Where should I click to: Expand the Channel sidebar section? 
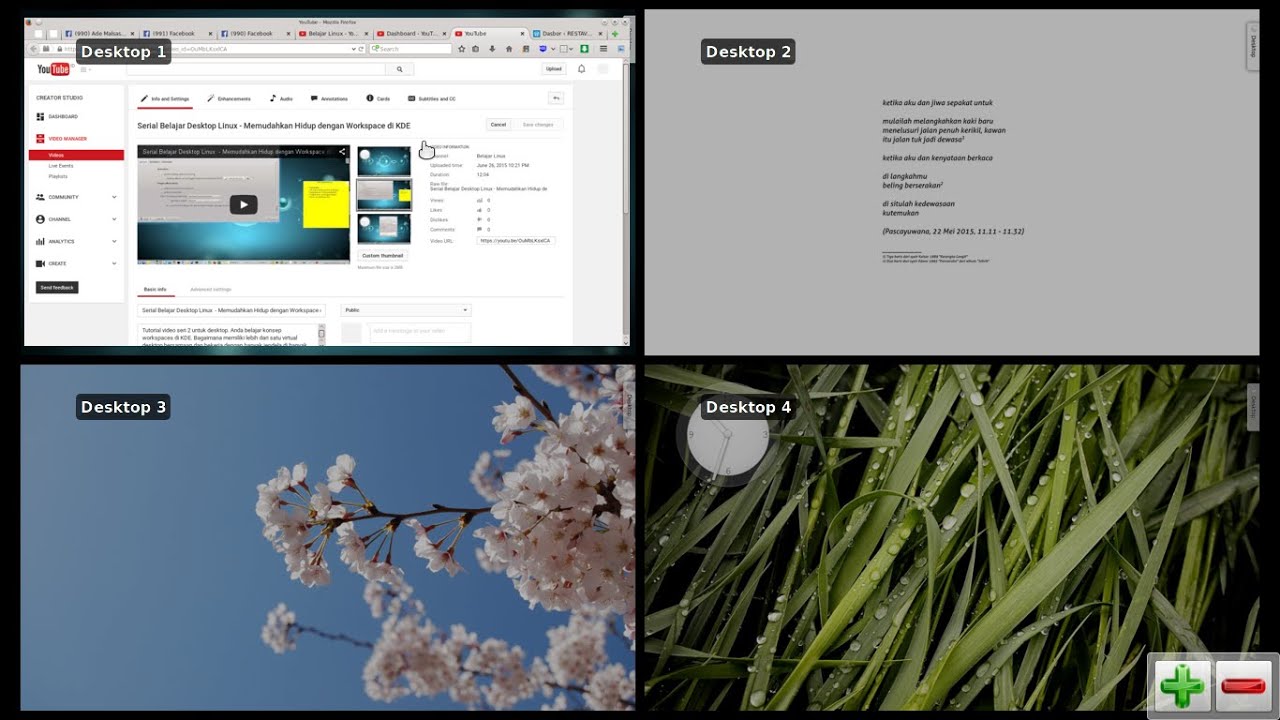coord(76,219)
